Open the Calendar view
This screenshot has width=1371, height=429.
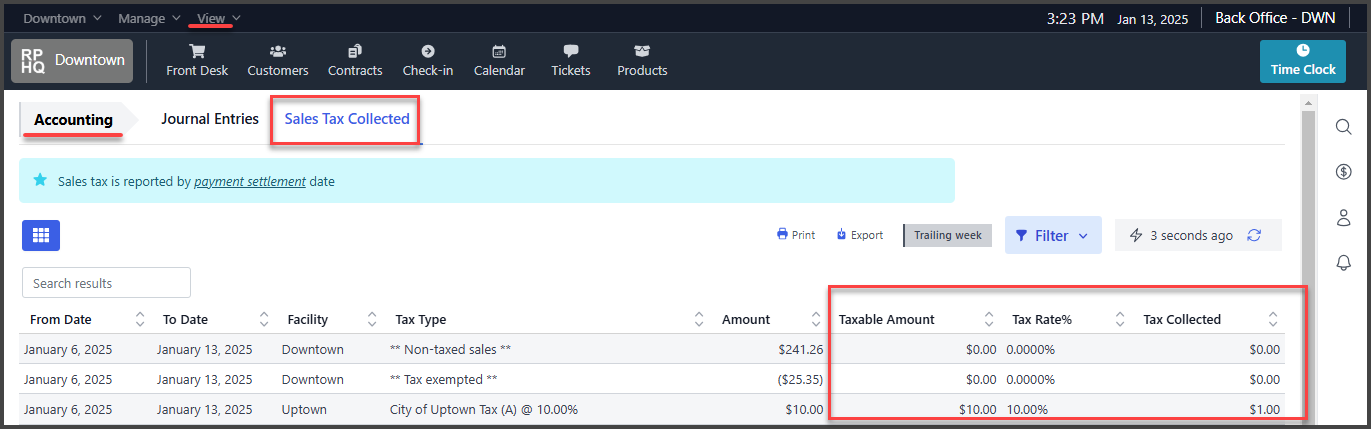pos(499,60)
